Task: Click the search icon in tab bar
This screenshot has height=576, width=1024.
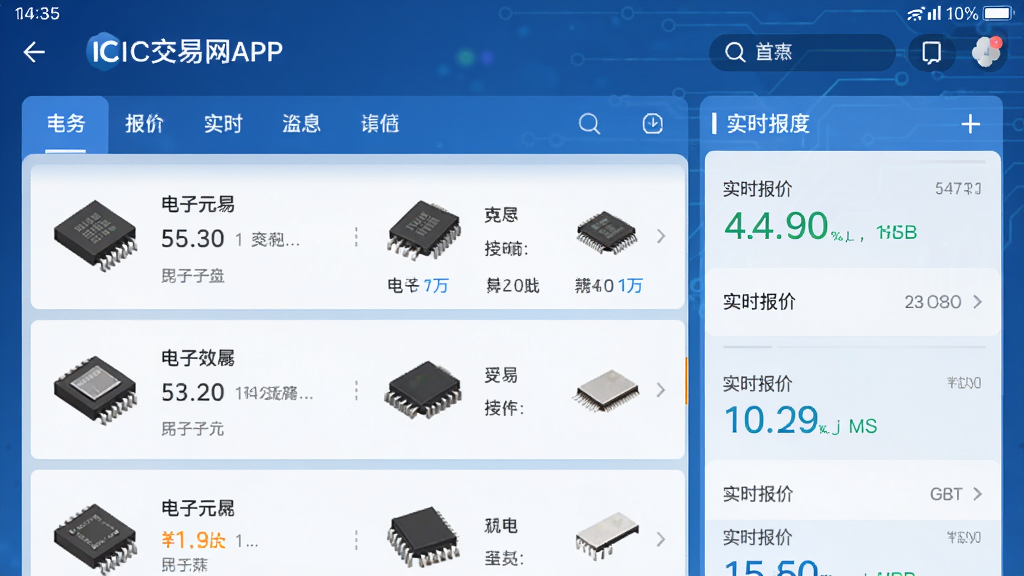Action: click(589, 123)
